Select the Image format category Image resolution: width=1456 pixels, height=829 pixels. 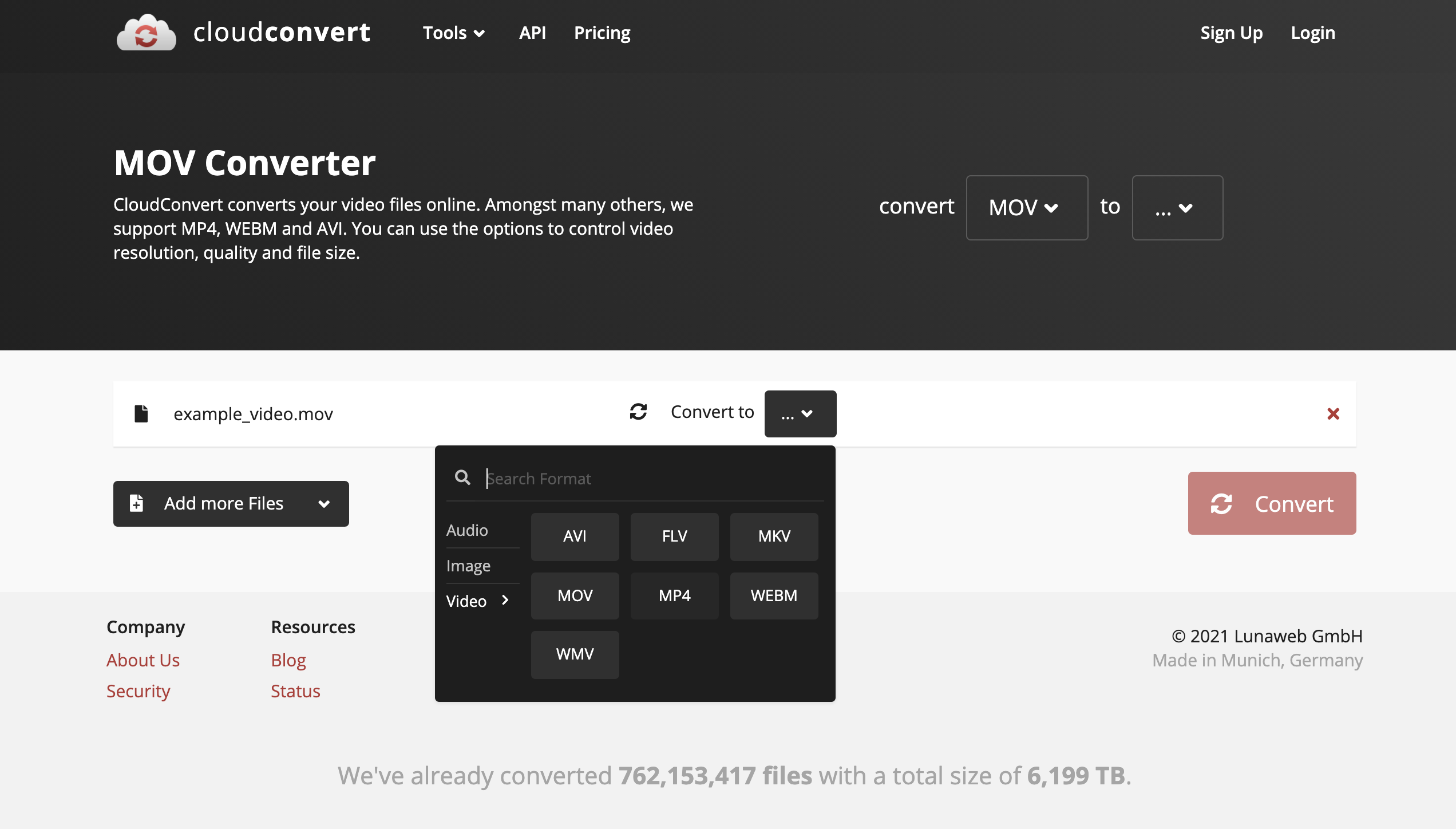click(468, 566)
